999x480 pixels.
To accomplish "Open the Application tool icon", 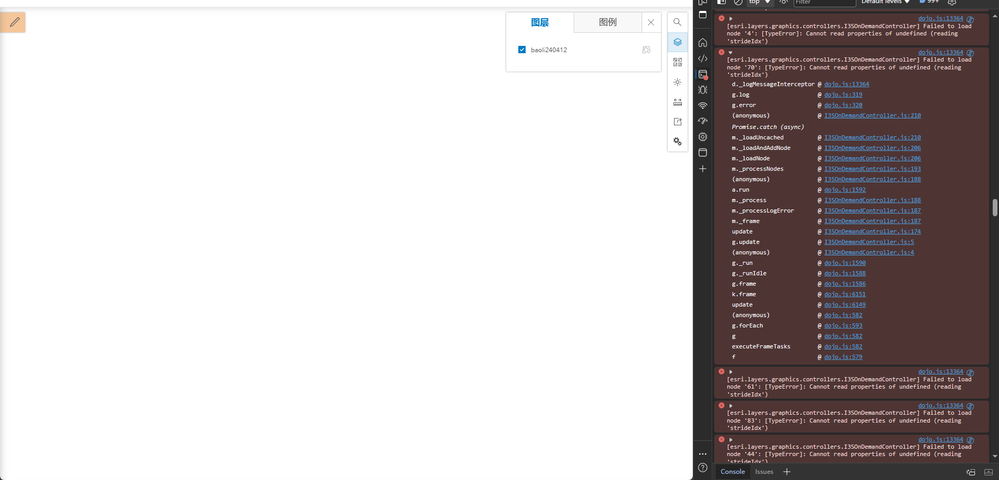I will (x=702, y=152).
